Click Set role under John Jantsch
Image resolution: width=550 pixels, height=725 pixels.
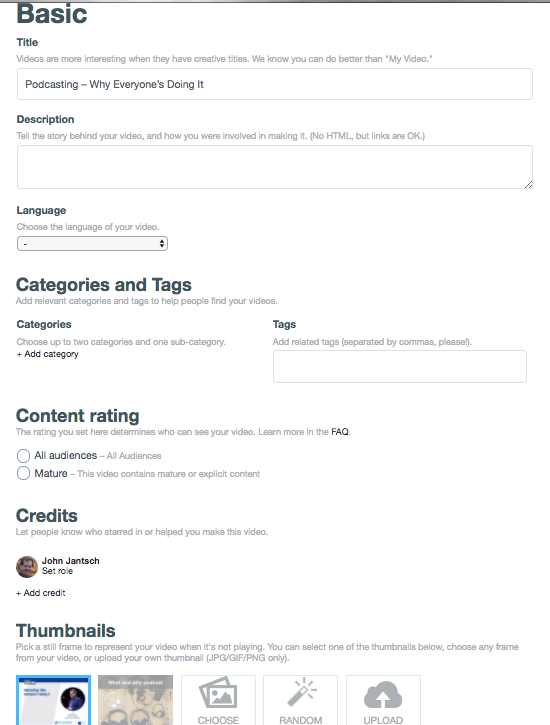(57, 571)
